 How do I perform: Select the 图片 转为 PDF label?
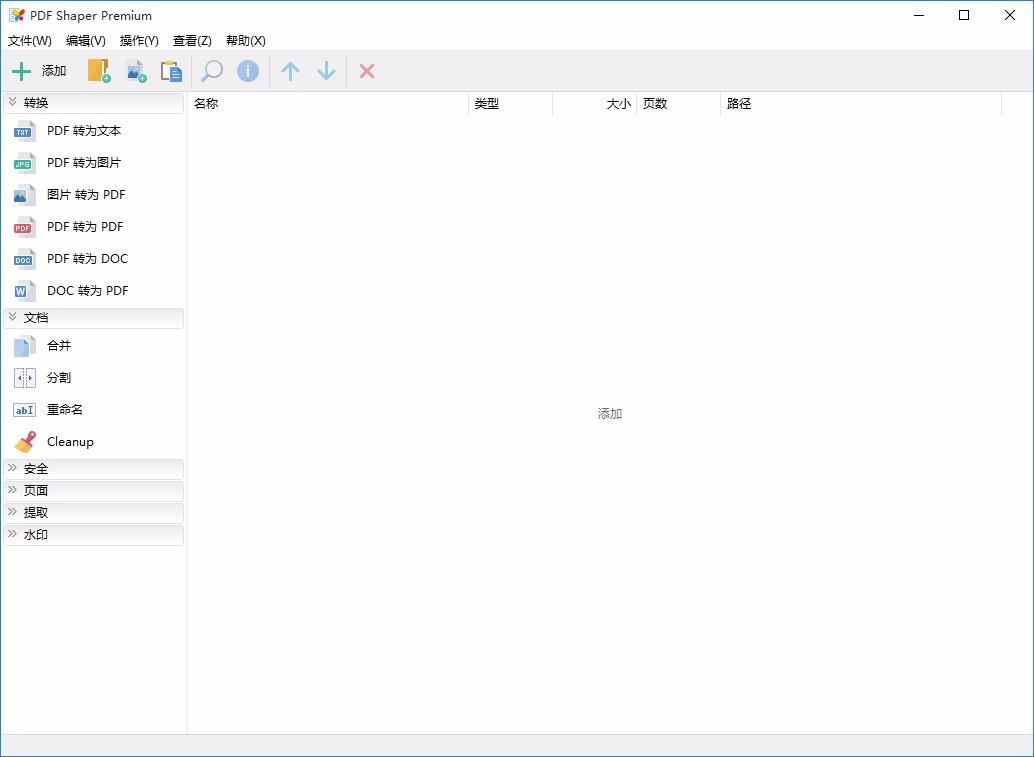point(86,195)
